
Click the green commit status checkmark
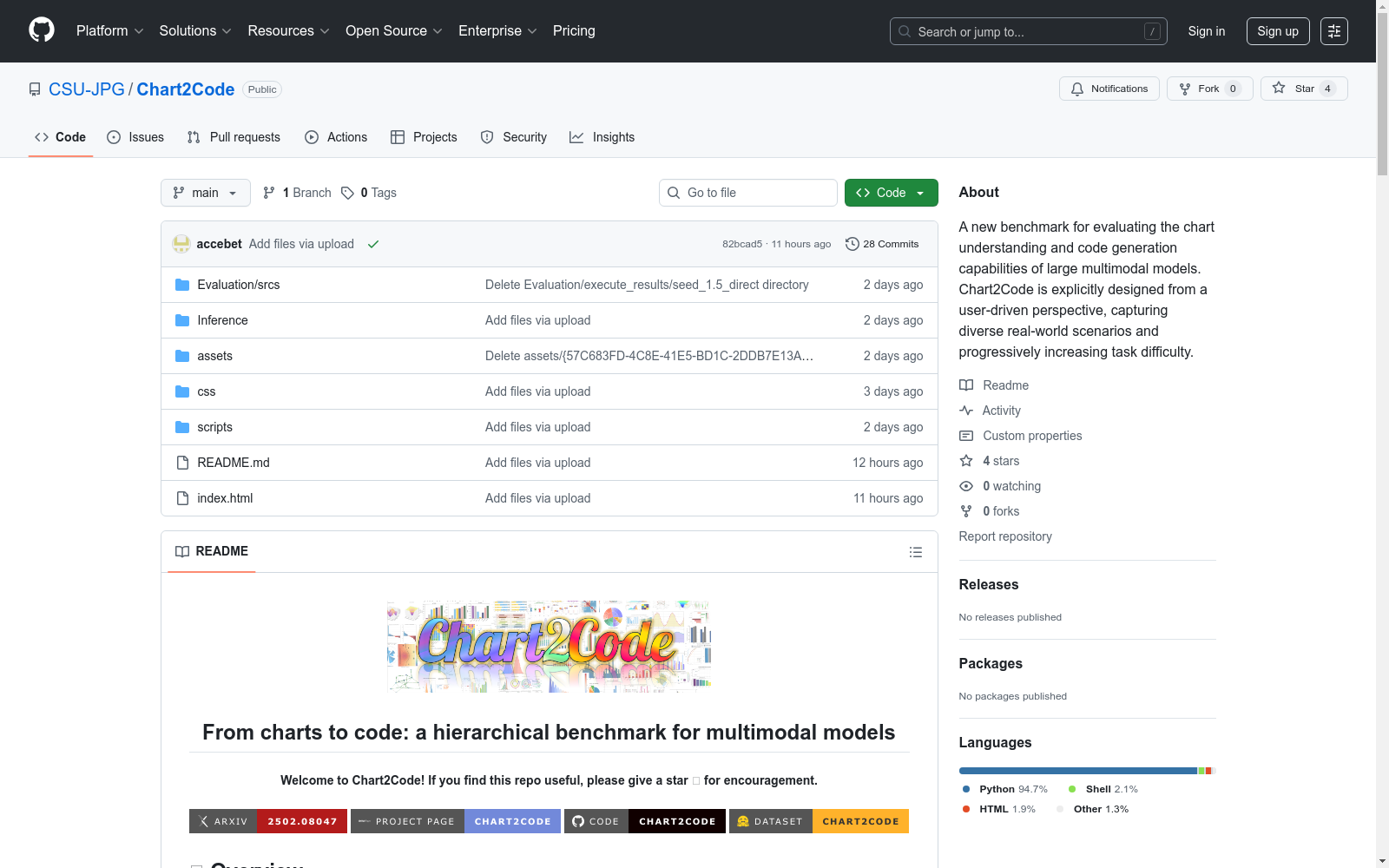(373, 244)
